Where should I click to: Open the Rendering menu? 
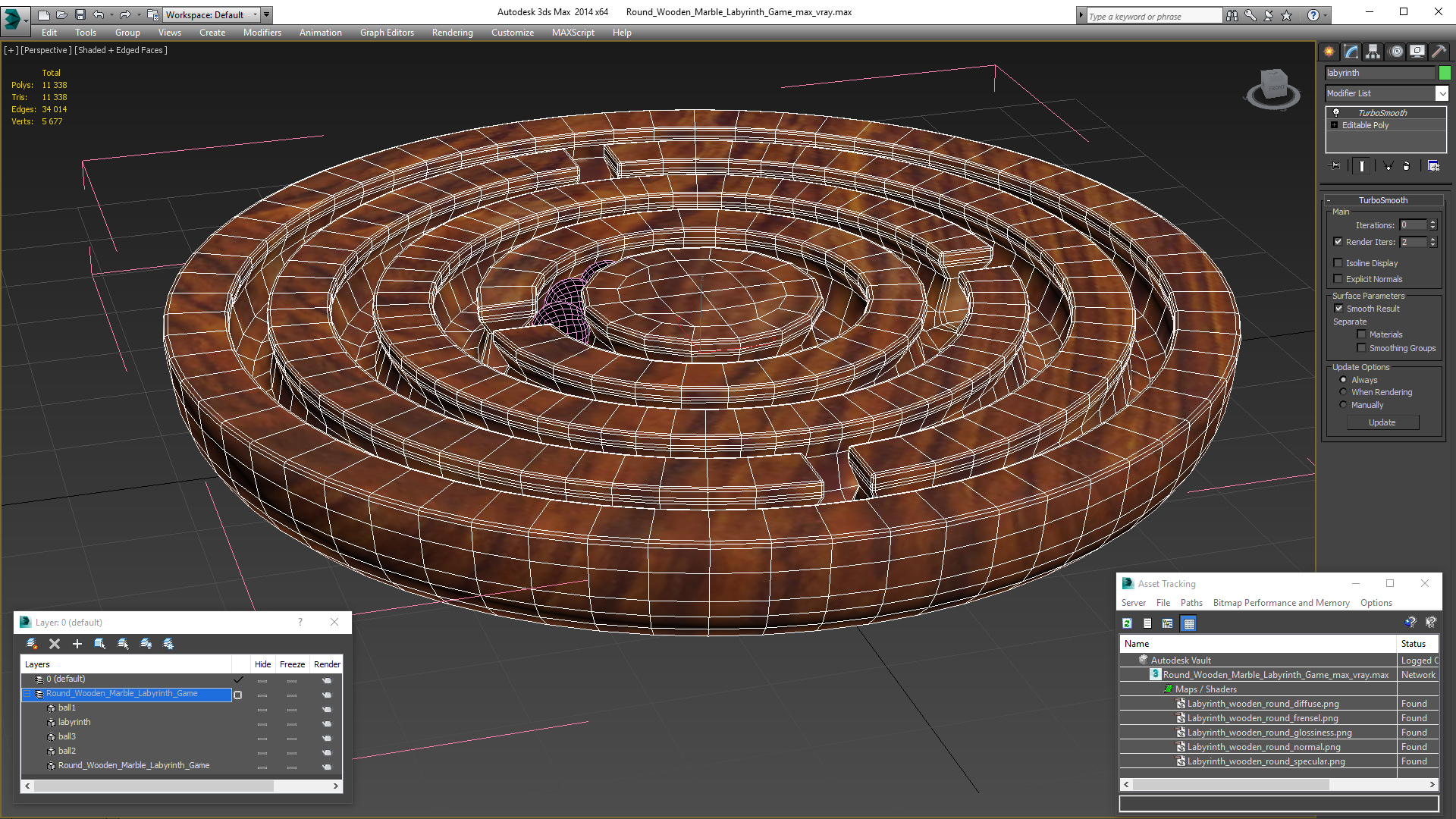(452, 33)
